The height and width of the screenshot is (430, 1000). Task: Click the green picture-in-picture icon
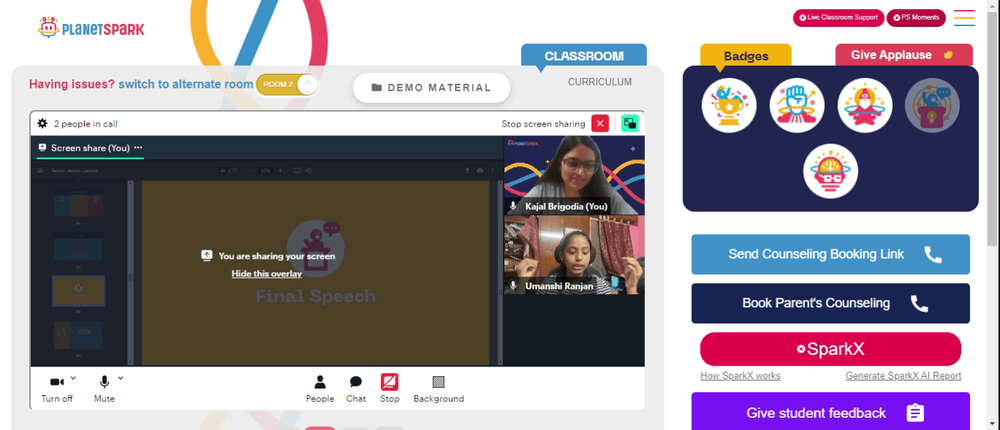(630, 123)
